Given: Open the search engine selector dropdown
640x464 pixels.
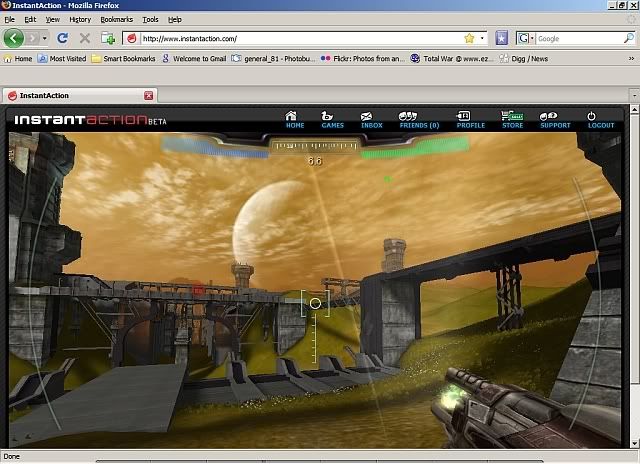Looking at the screenshot, I should [526, 38].
